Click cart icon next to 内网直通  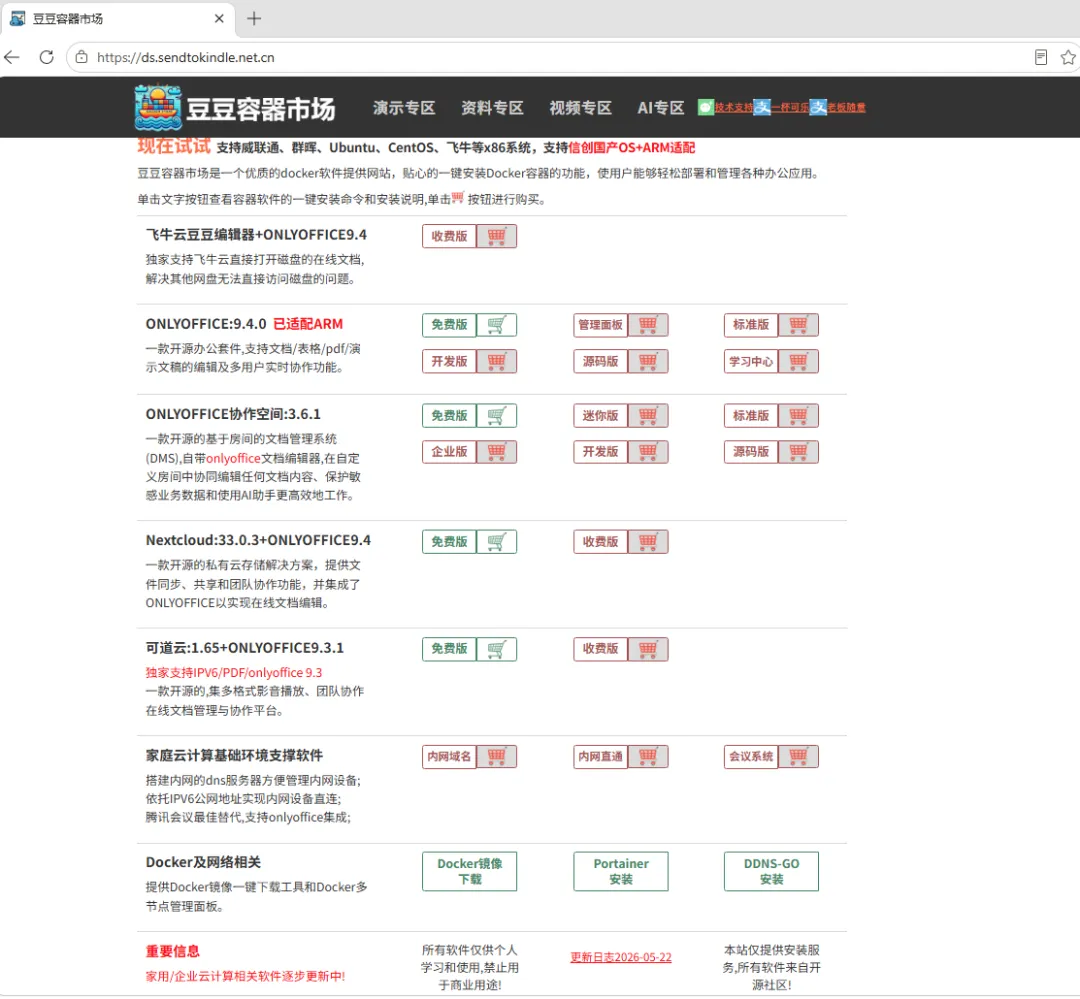click(x=648, y=757)
